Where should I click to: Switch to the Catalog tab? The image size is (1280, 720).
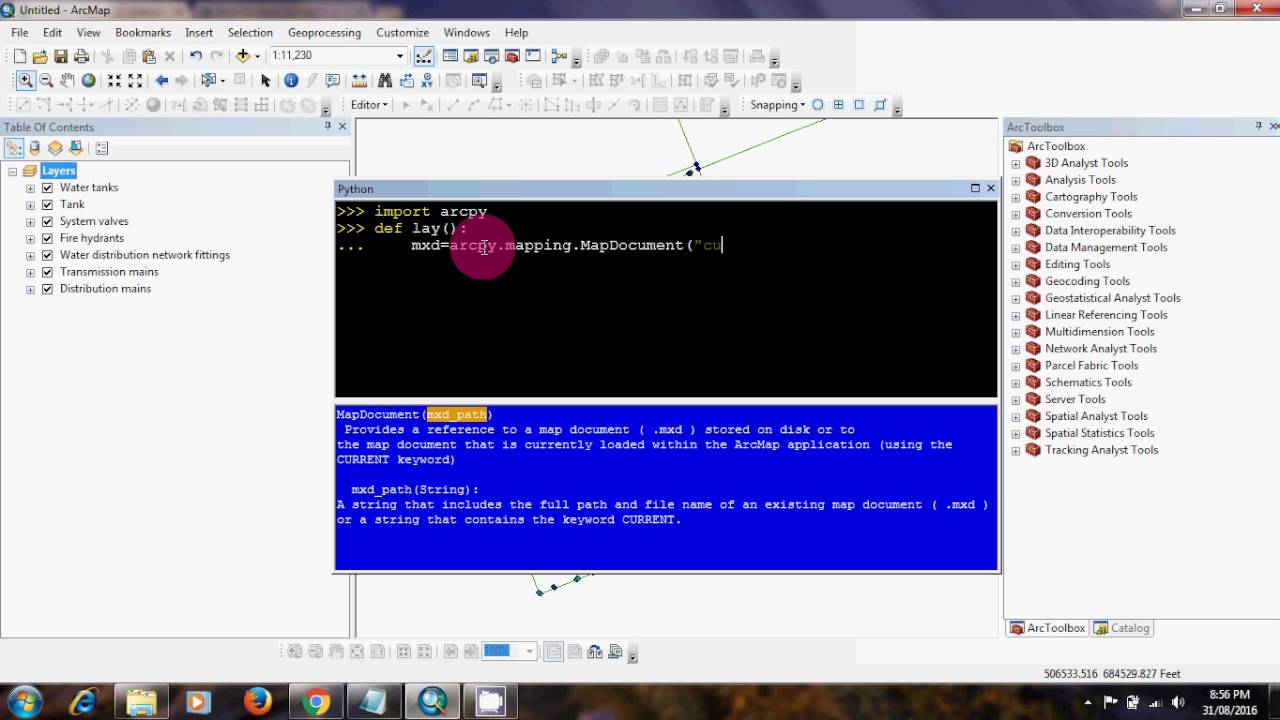click(x=1122, y=628)
